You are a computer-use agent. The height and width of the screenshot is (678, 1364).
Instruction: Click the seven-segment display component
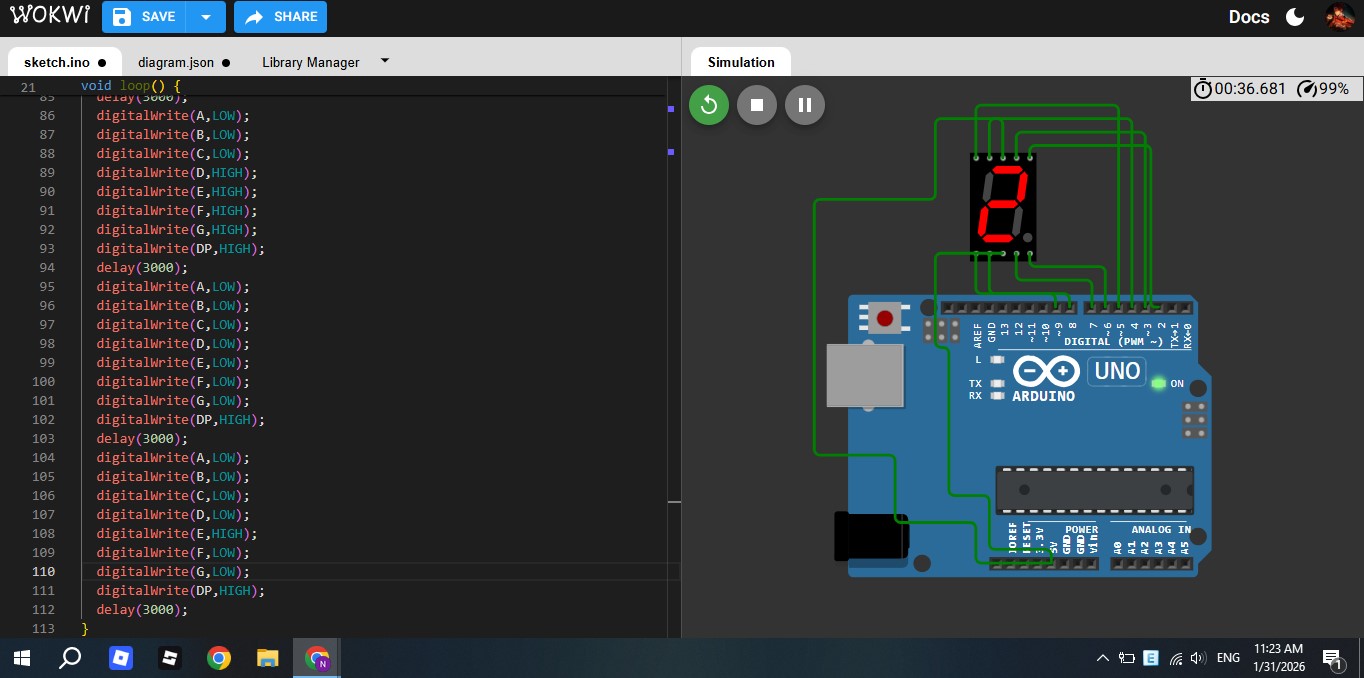(1003, 205)
